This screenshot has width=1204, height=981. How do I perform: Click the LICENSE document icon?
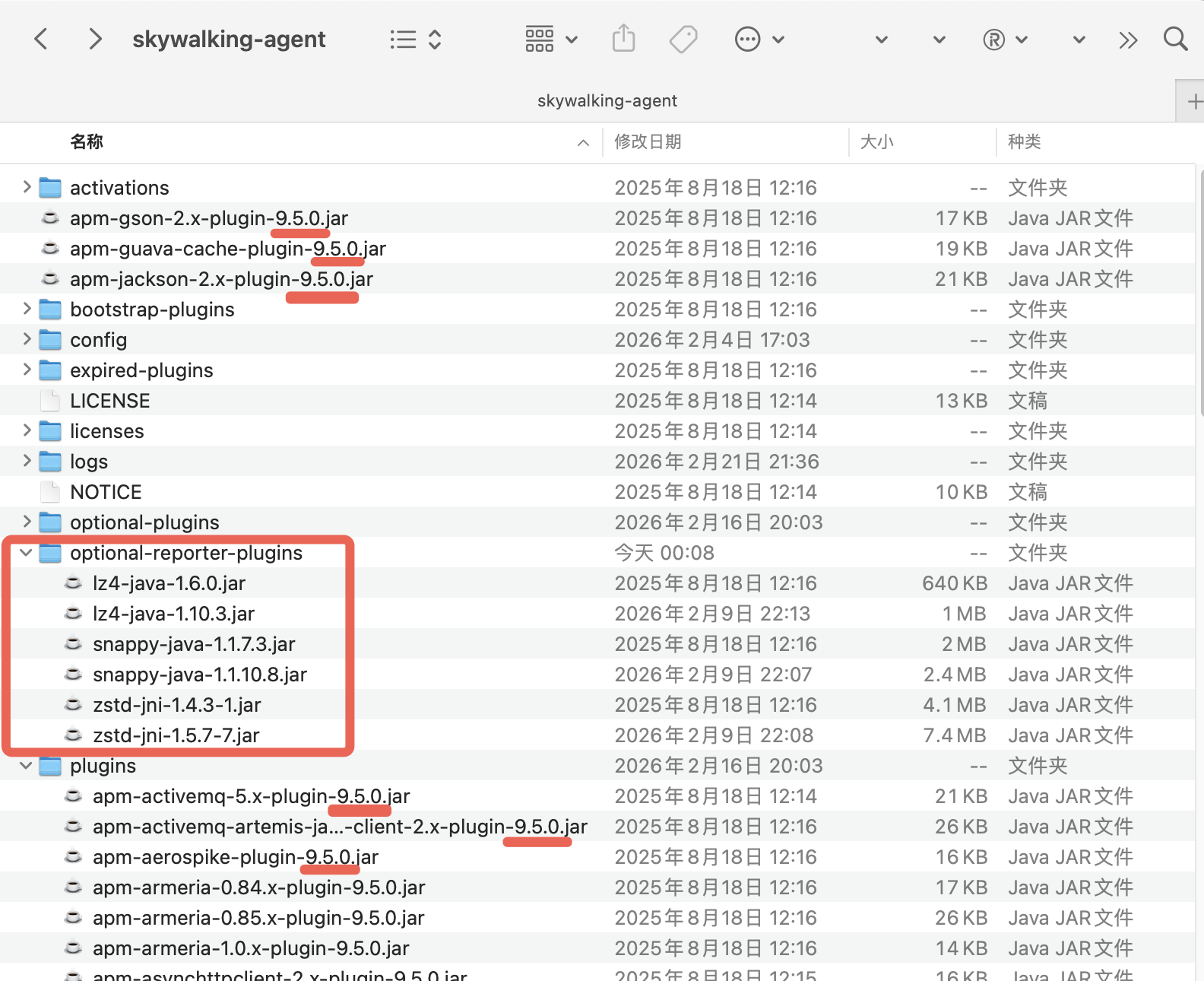click(50, 401)
